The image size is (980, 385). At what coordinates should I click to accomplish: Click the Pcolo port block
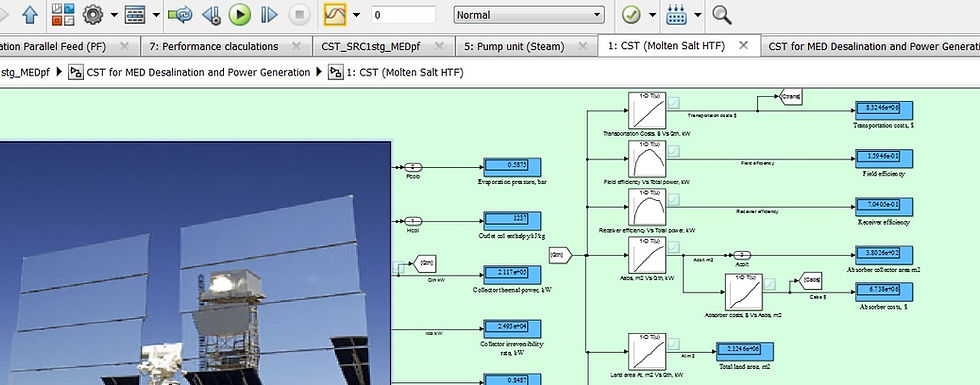pyautogui.click(x=413, y=167)
